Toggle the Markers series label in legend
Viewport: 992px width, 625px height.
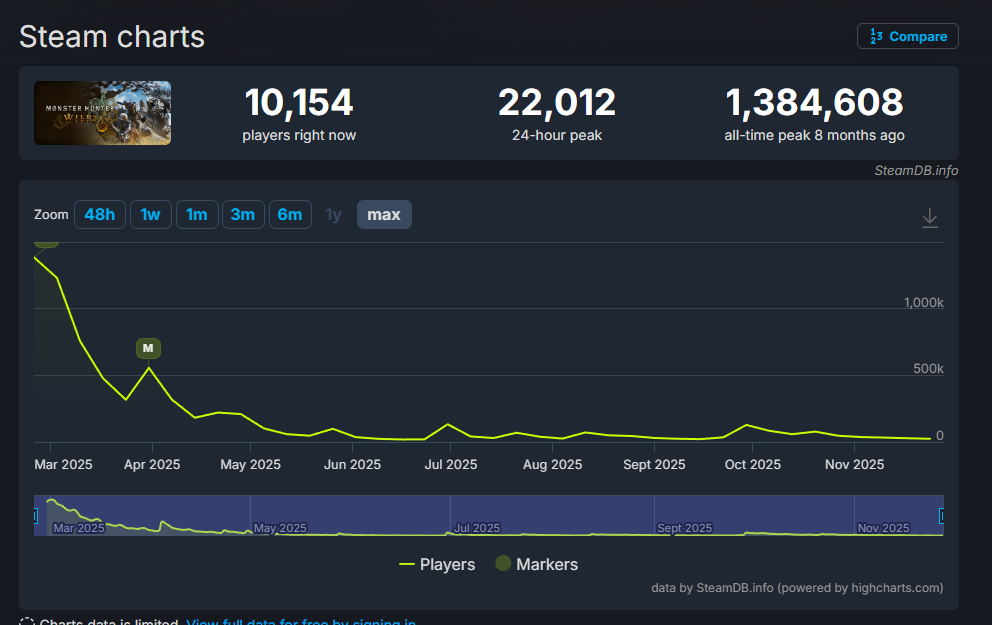click(547, 564)
